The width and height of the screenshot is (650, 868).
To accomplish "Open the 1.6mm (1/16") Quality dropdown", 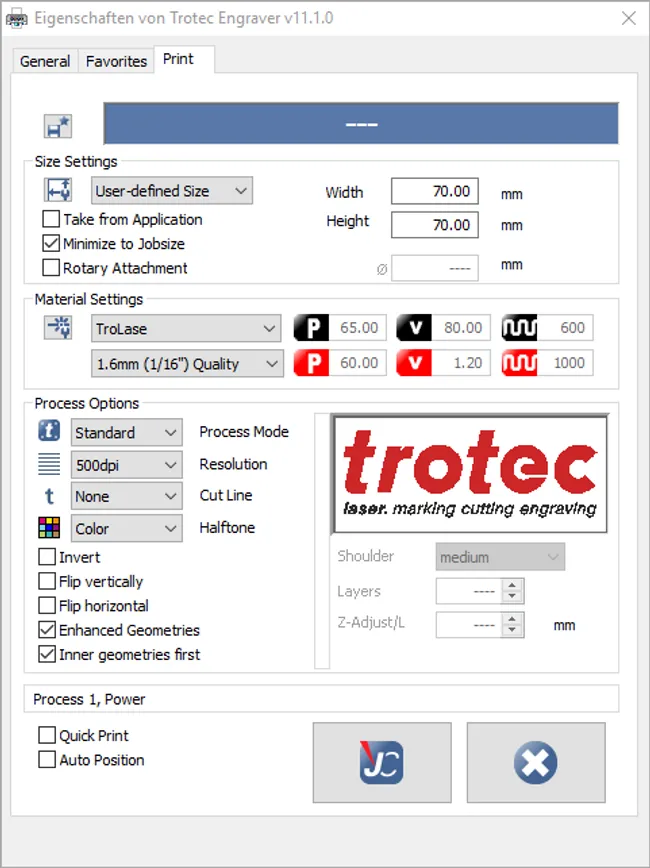I will pos(187,364).
